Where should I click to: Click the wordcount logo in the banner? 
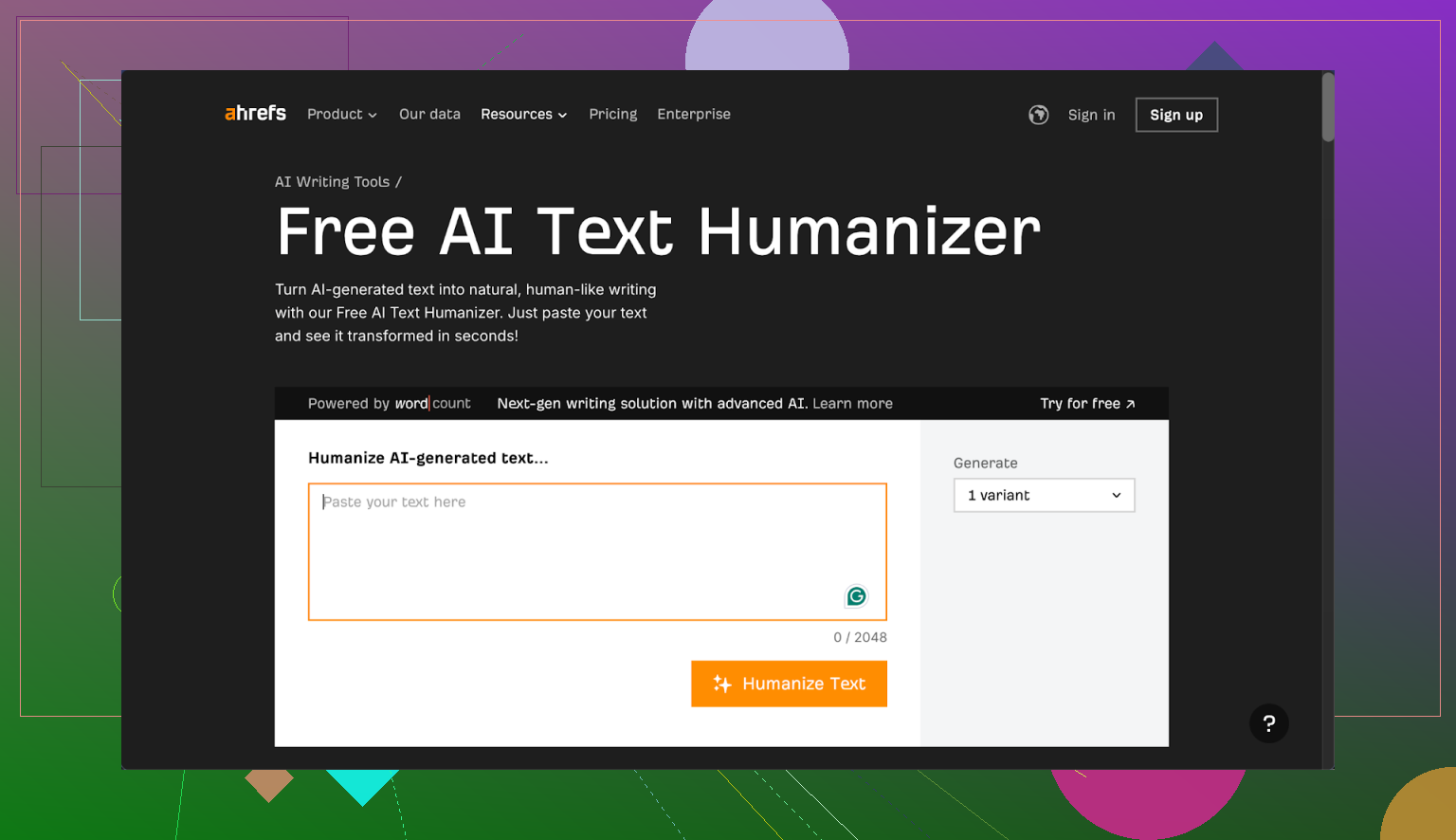(x=432, y=404)
